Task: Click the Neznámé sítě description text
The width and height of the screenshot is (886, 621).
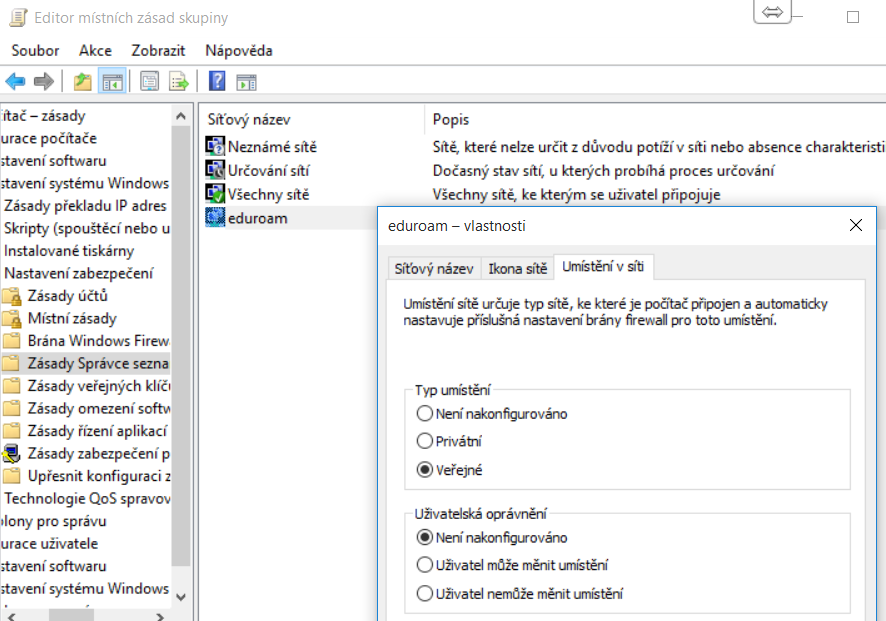Action: pos(658,147)
